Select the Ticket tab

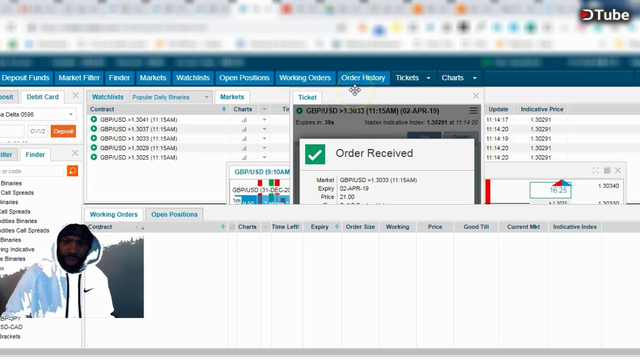click(307, 97)
